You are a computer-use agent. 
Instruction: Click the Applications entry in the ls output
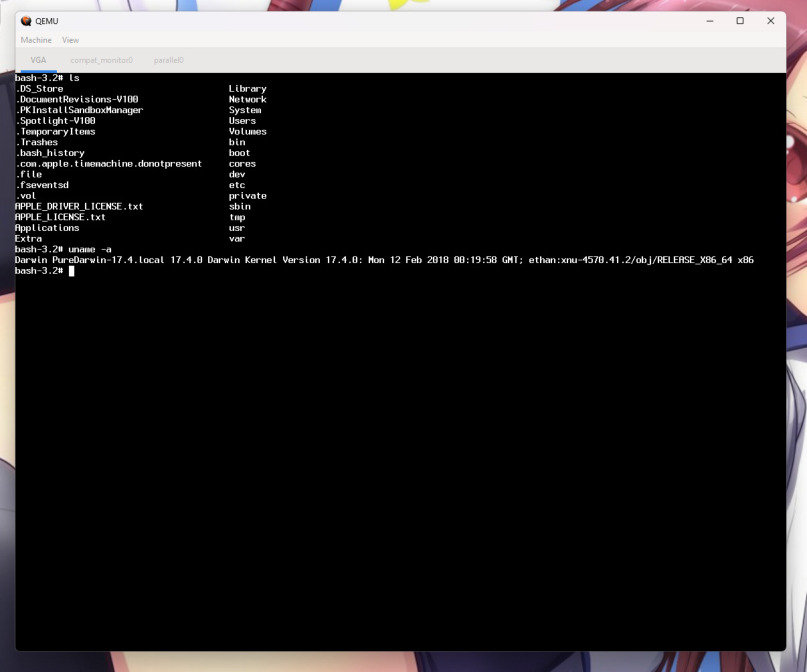click(x=46, y=228)
